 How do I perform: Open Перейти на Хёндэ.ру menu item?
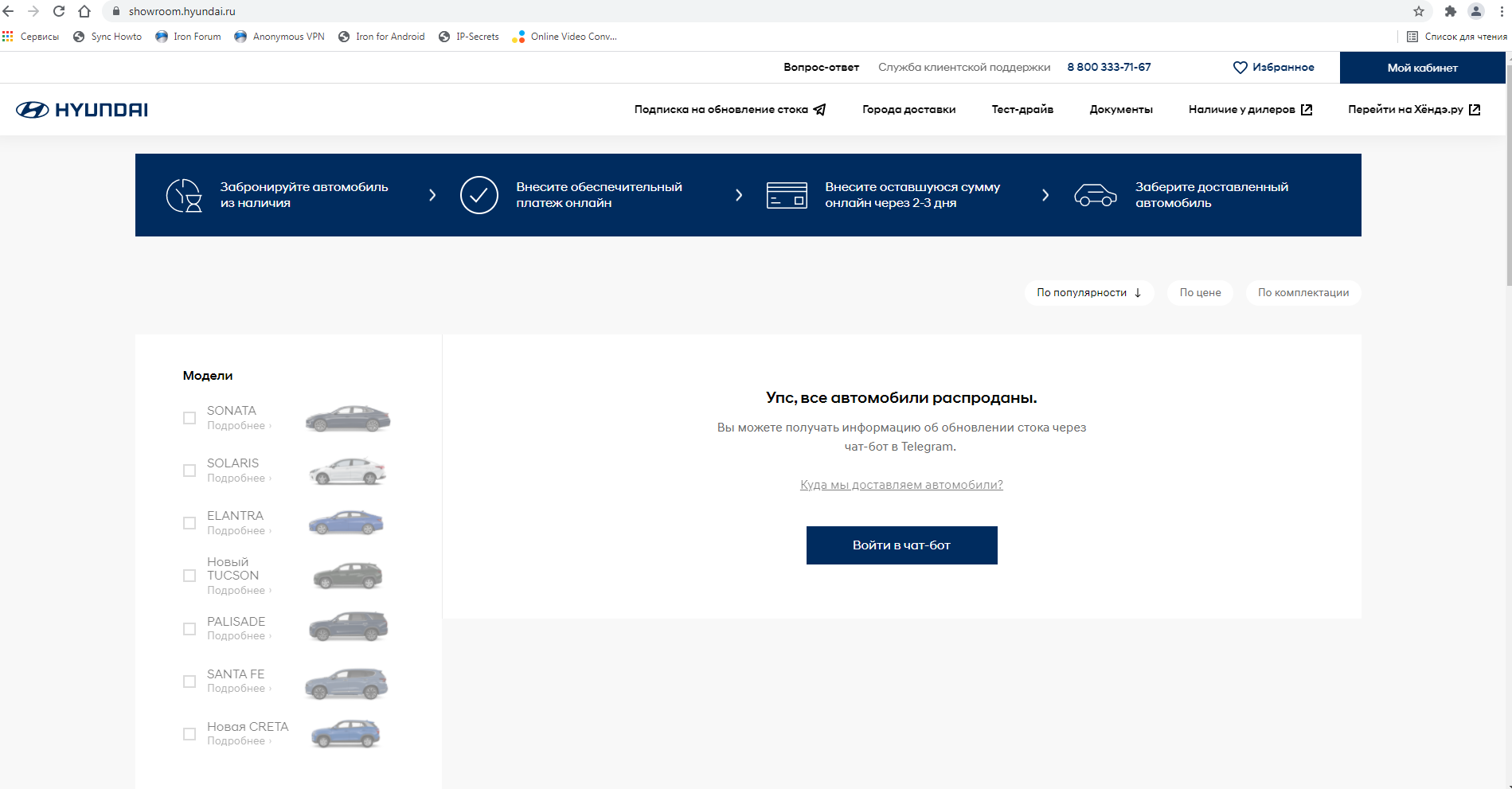point(1414,110)
